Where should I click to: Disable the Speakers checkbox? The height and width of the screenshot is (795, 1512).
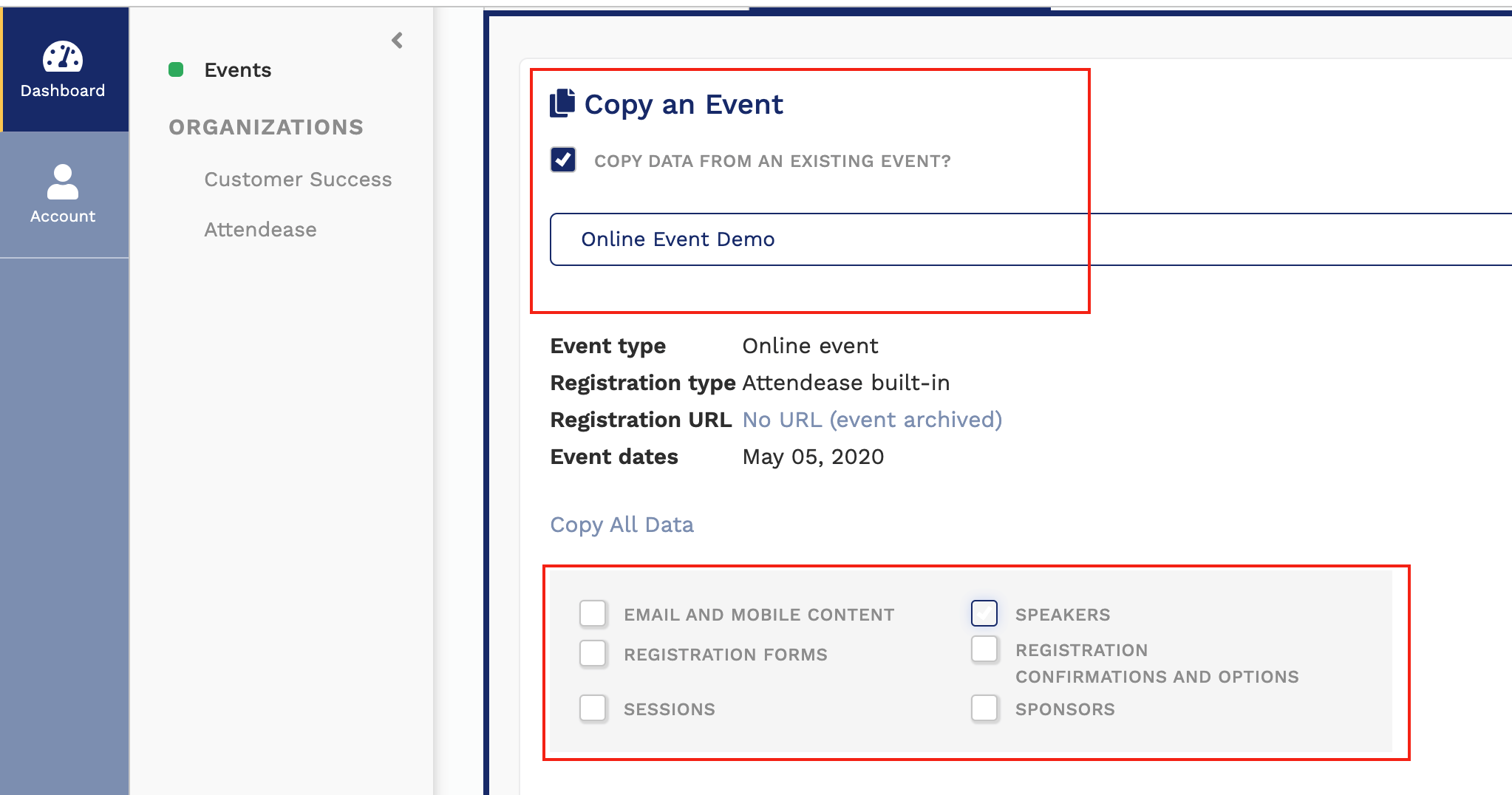pyautogui.click(x=984, y=613)
